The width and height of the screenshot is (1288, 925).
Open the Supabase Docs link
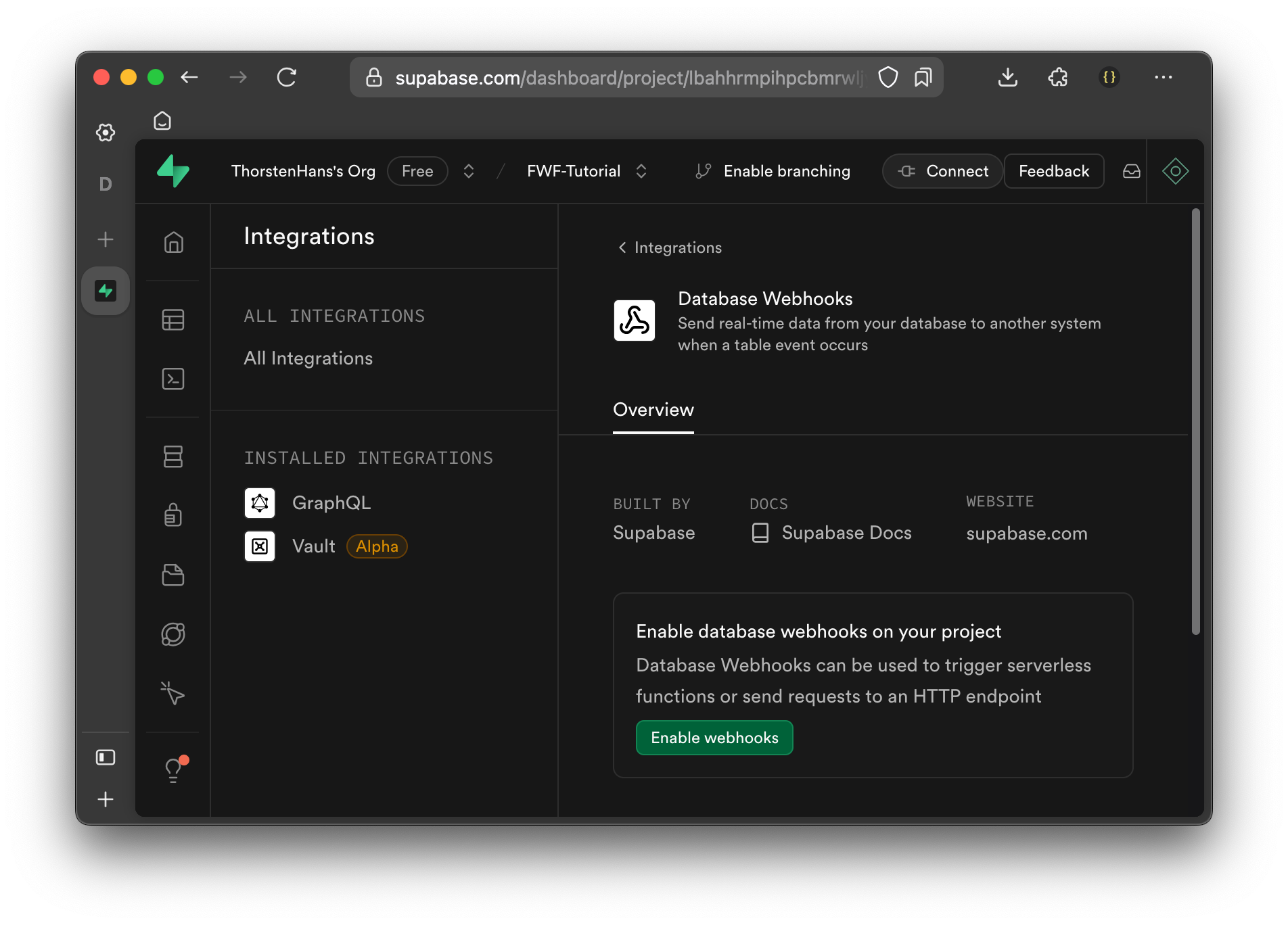click(x=846, y=533)
